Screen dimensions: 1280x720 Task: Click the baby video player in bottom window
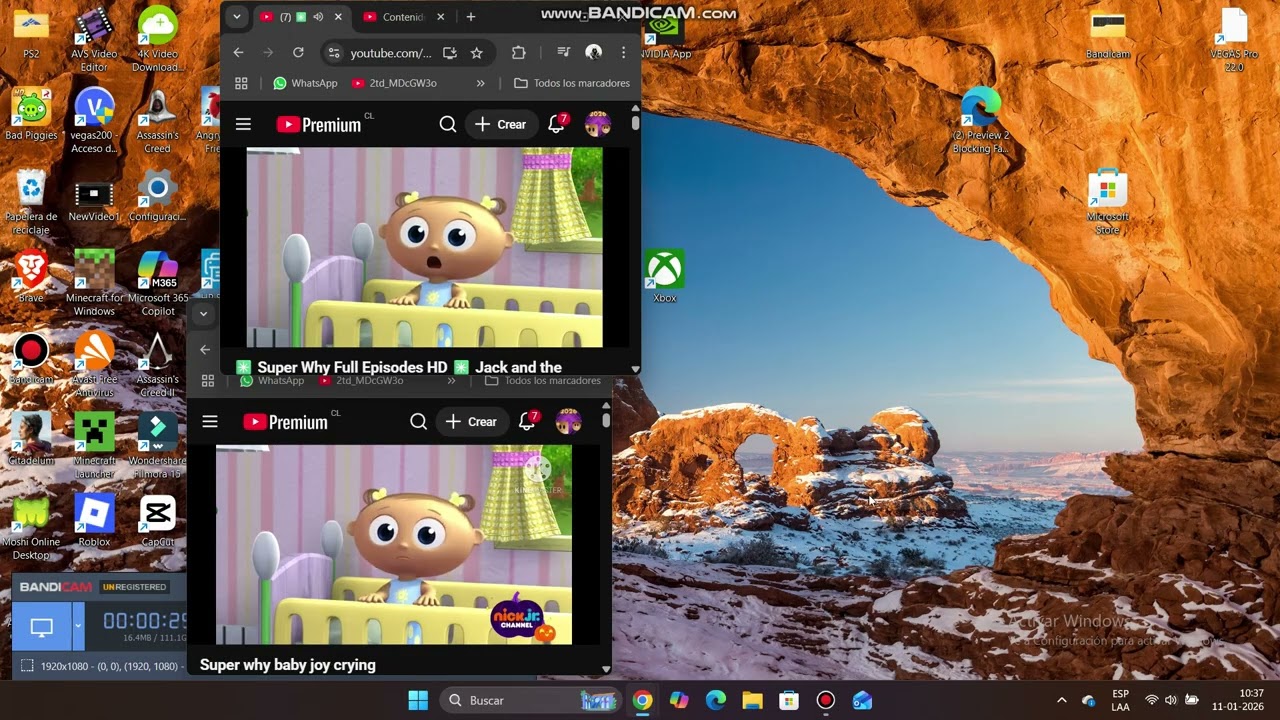tap(394, 545)
